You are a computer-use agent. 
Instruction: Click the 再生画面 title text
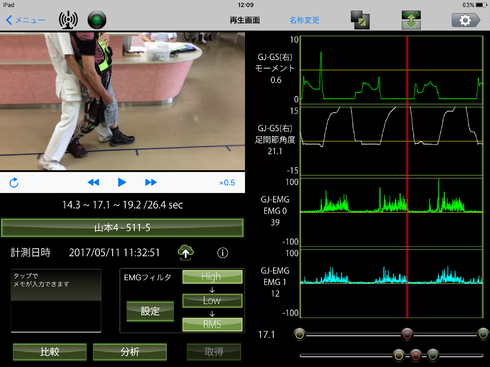click(245, 20)
